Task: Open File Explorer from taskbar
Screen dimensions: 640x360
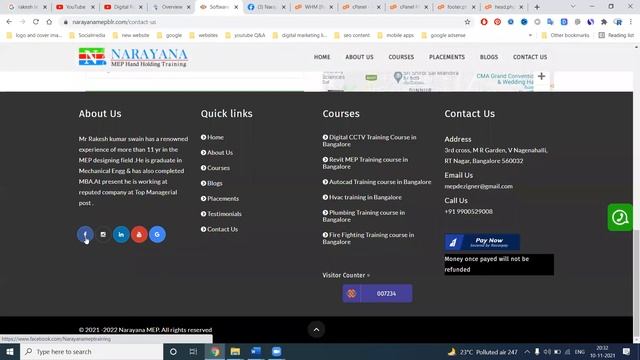Action: coord(235,351)
